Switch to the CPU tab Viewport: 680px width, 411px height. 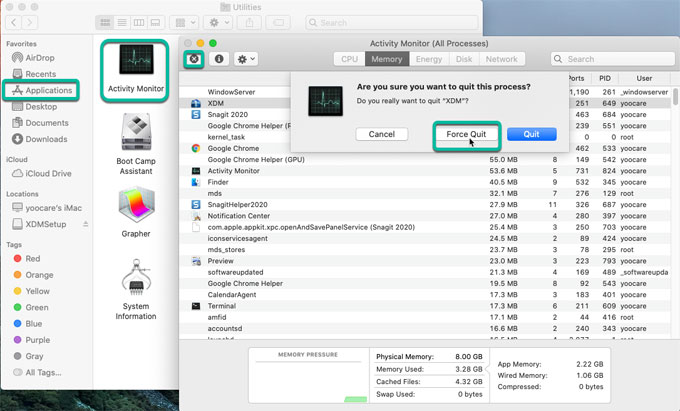click(349, 59)
